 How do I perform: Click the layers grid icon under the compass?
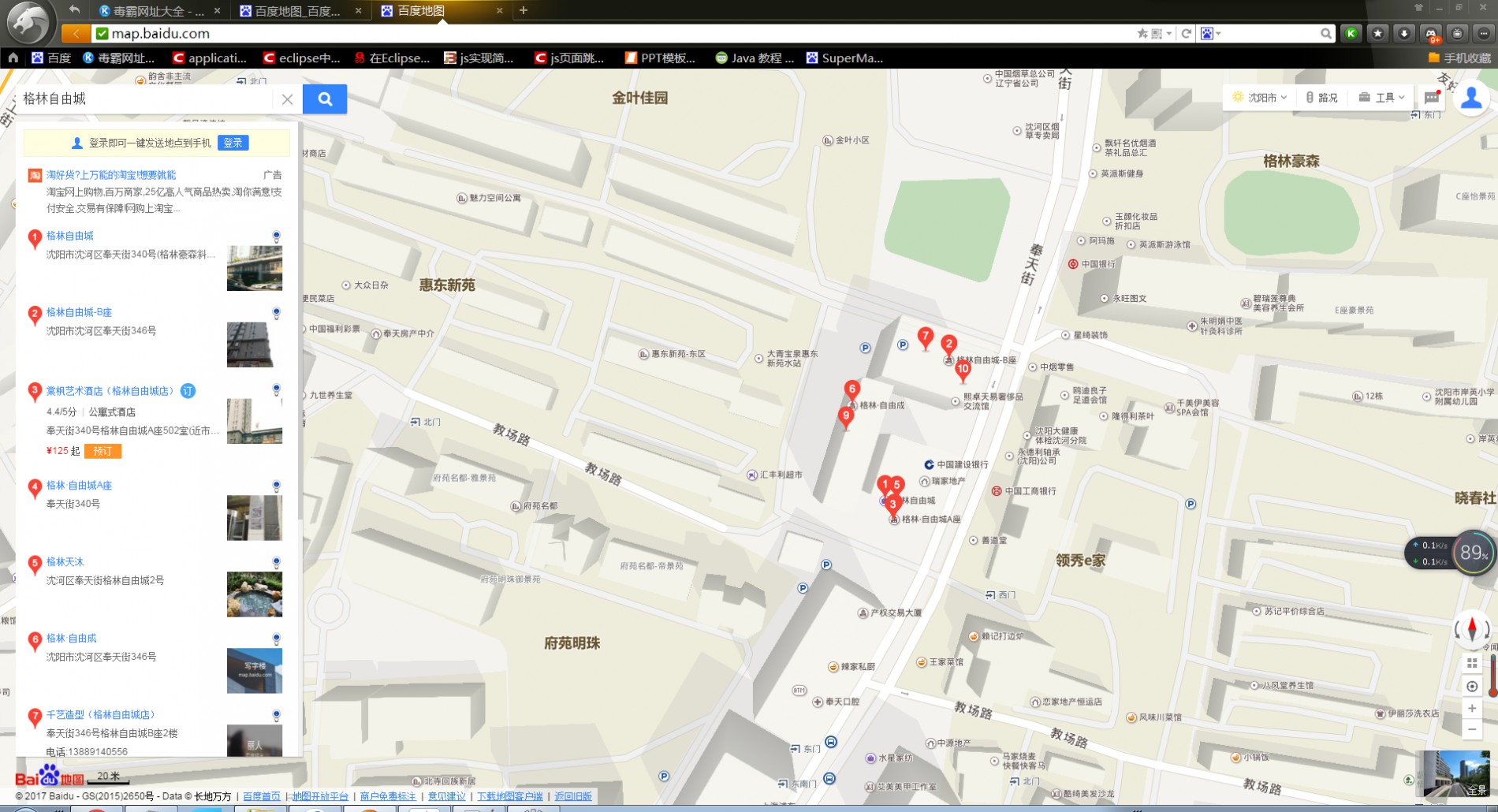pyautogui.click(x=1472, y=663)
